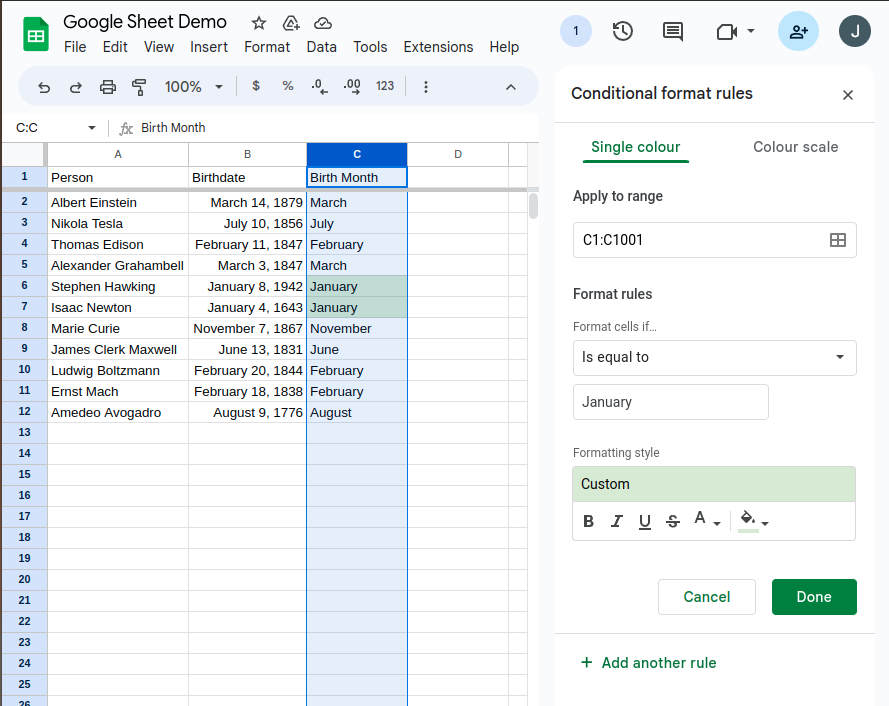Open the version history clock icon
The width and height of the screenshot is (889, 706).
623,31
